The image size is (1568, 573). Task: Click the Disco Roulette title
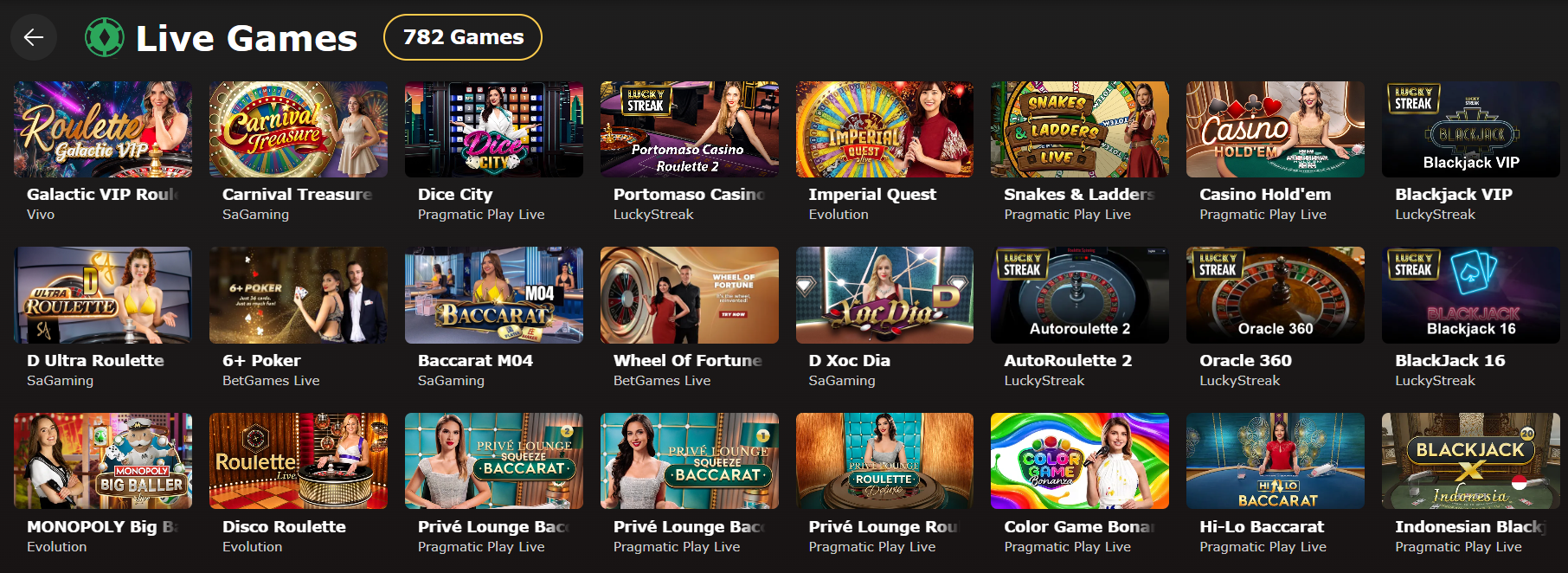284,527
